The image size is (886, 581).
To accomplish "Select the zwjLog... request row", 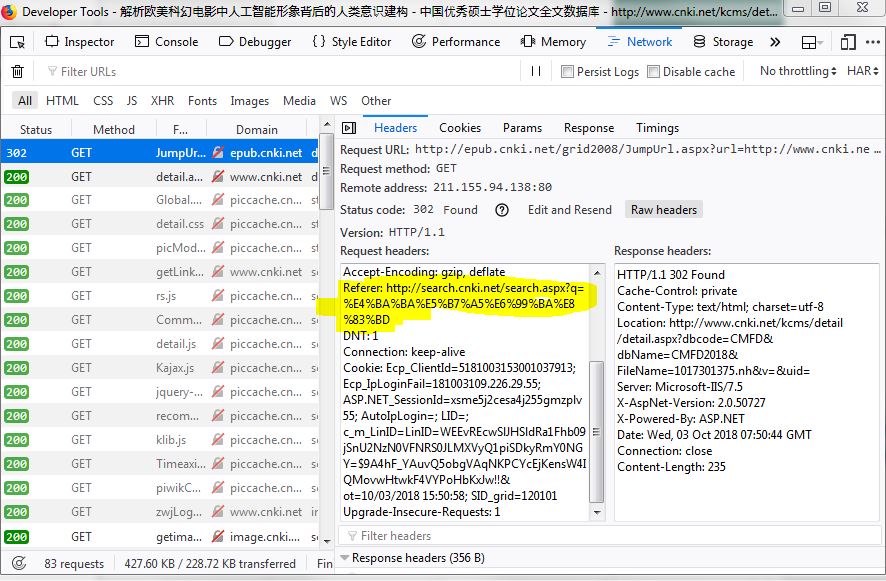I will pos(160,511).
